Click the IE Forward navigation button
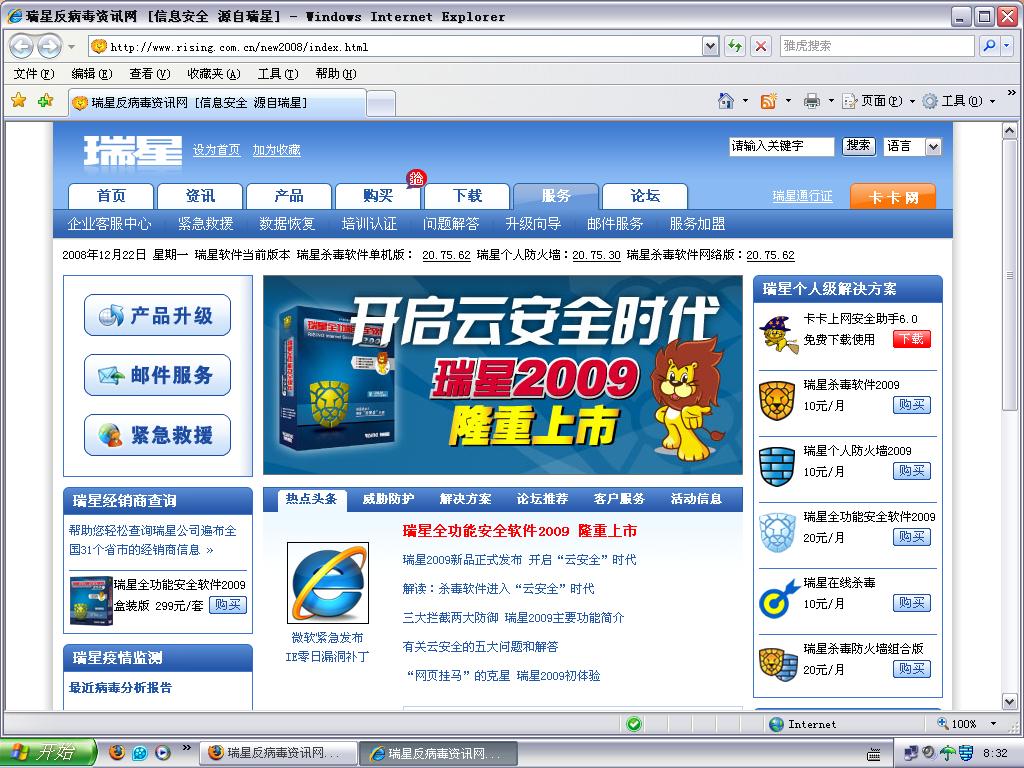The image size is (1024, 768). point(49,46)
